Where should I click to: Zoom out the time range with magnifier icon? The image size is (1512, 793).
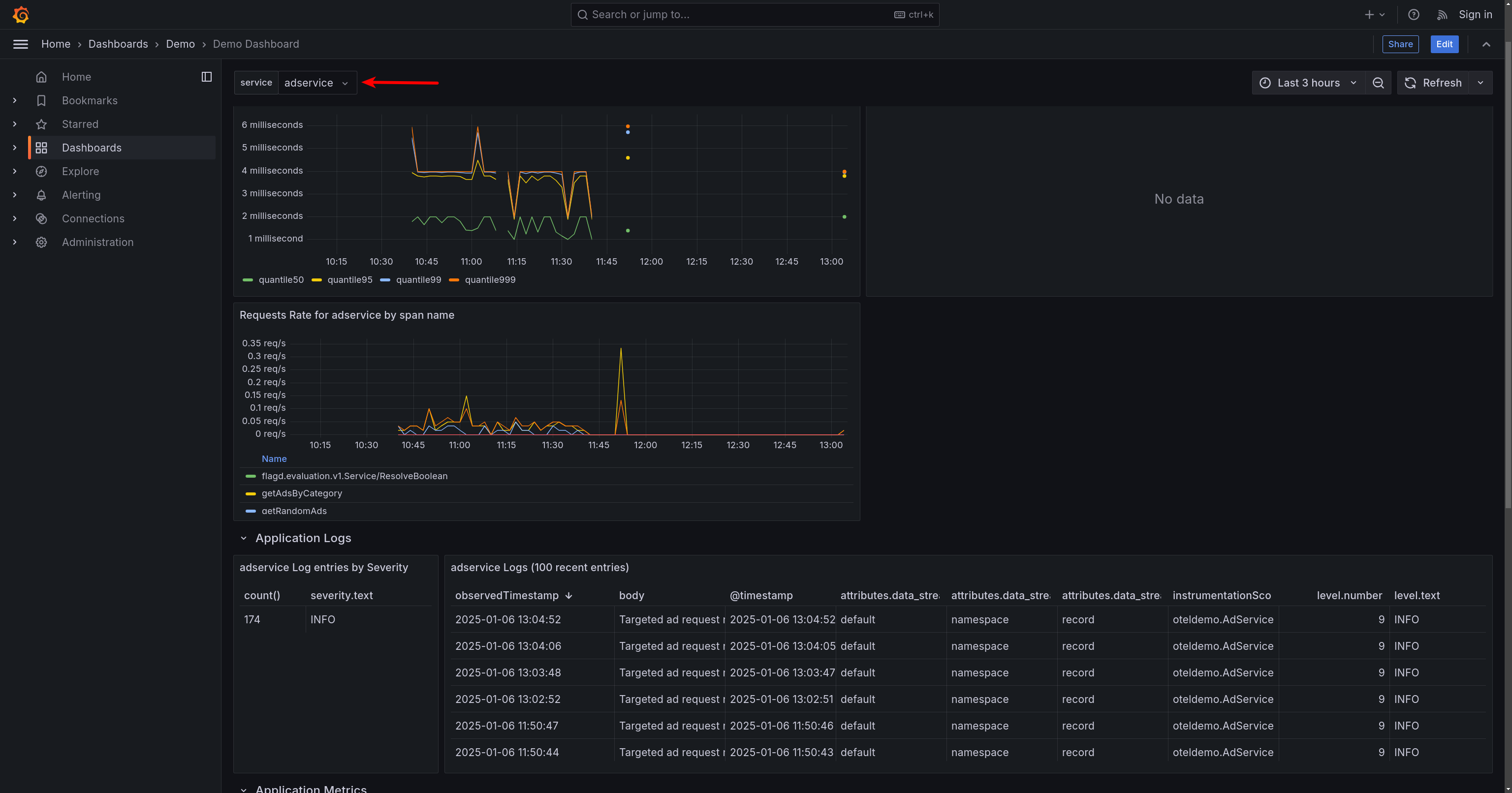pyautogui.click(x=1378, y=83)
